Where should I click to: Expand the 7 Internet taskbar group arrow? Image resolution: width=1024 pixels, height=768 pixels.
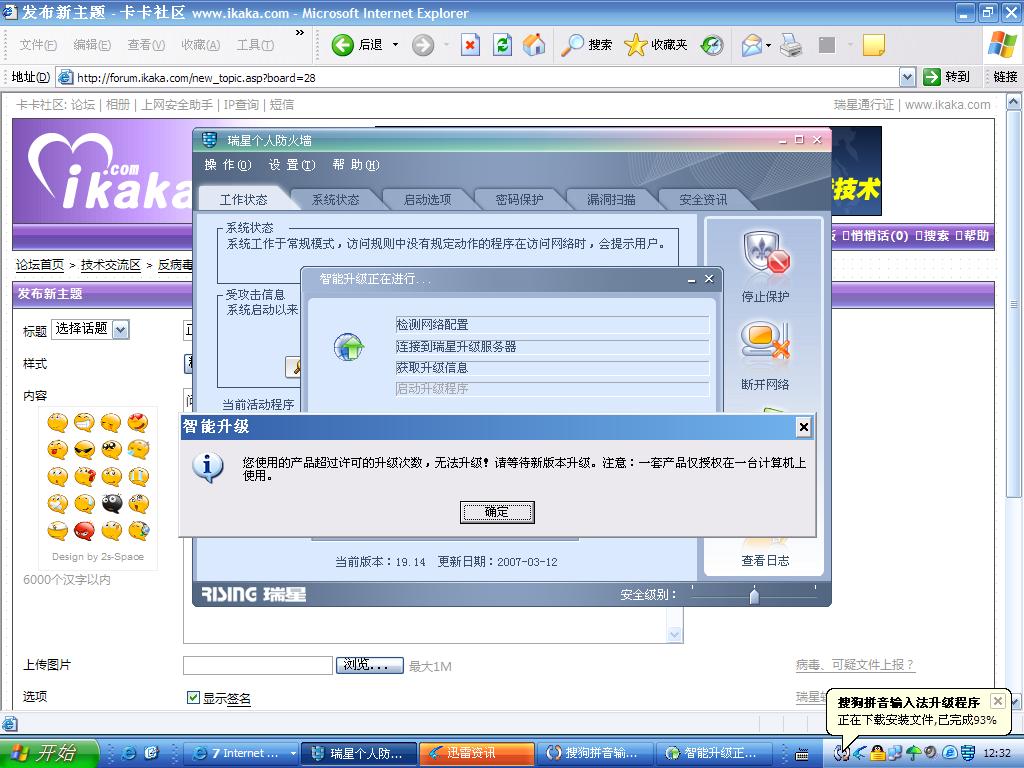(x=294, y=753)
